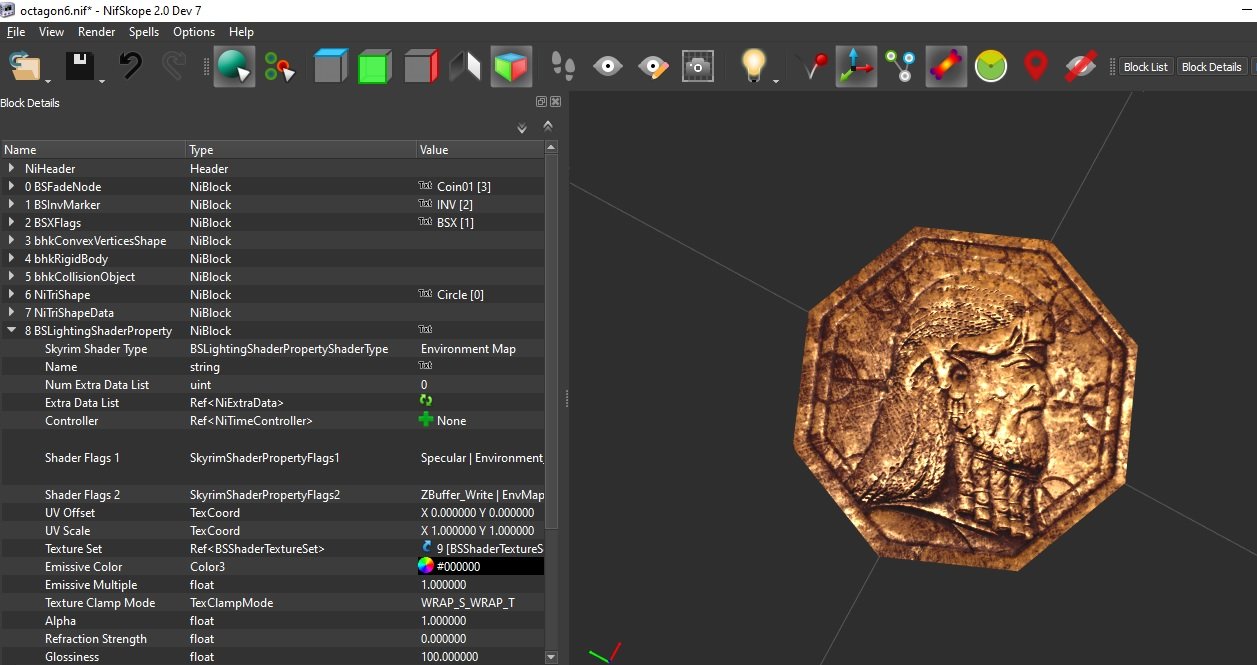Viewport: 1257px width, 665px height.
Task: Open the Block Details toolbar button
Action: pos(1211,67)
